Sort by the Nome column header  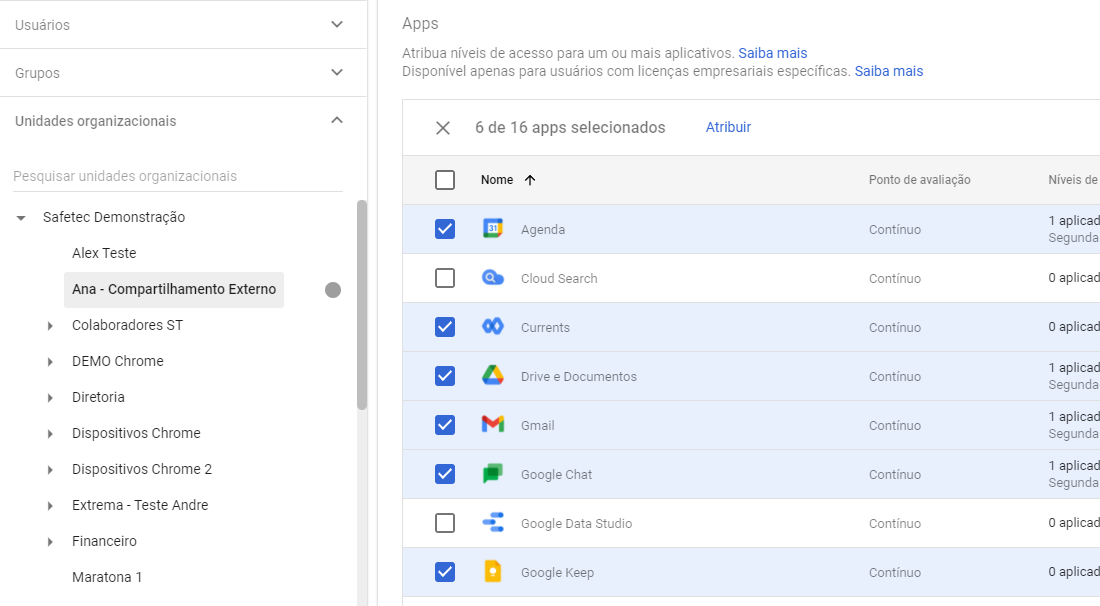(497, 180)
